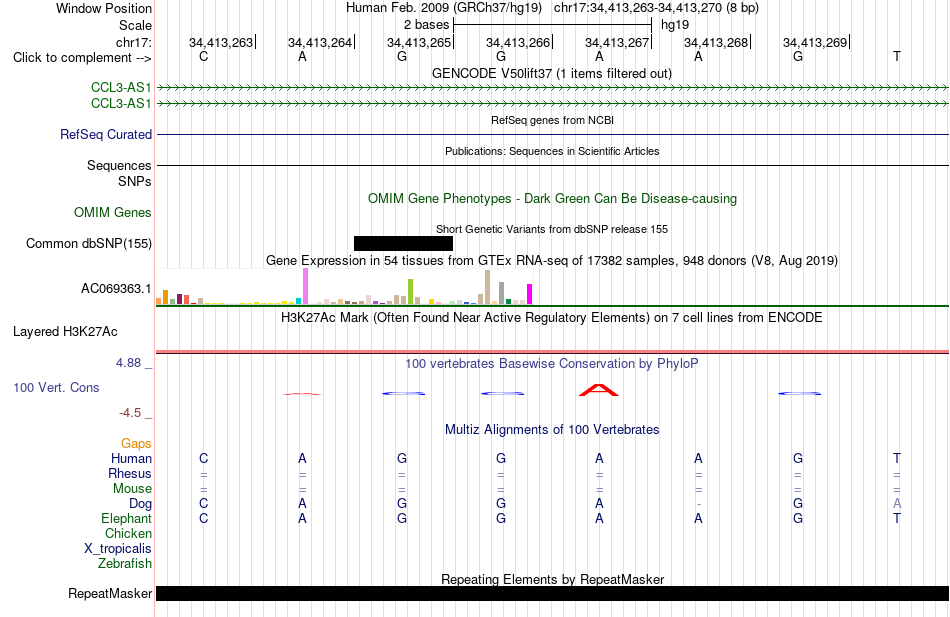
Task: Click the 'Click to complement -->' label
Action: 82,58
